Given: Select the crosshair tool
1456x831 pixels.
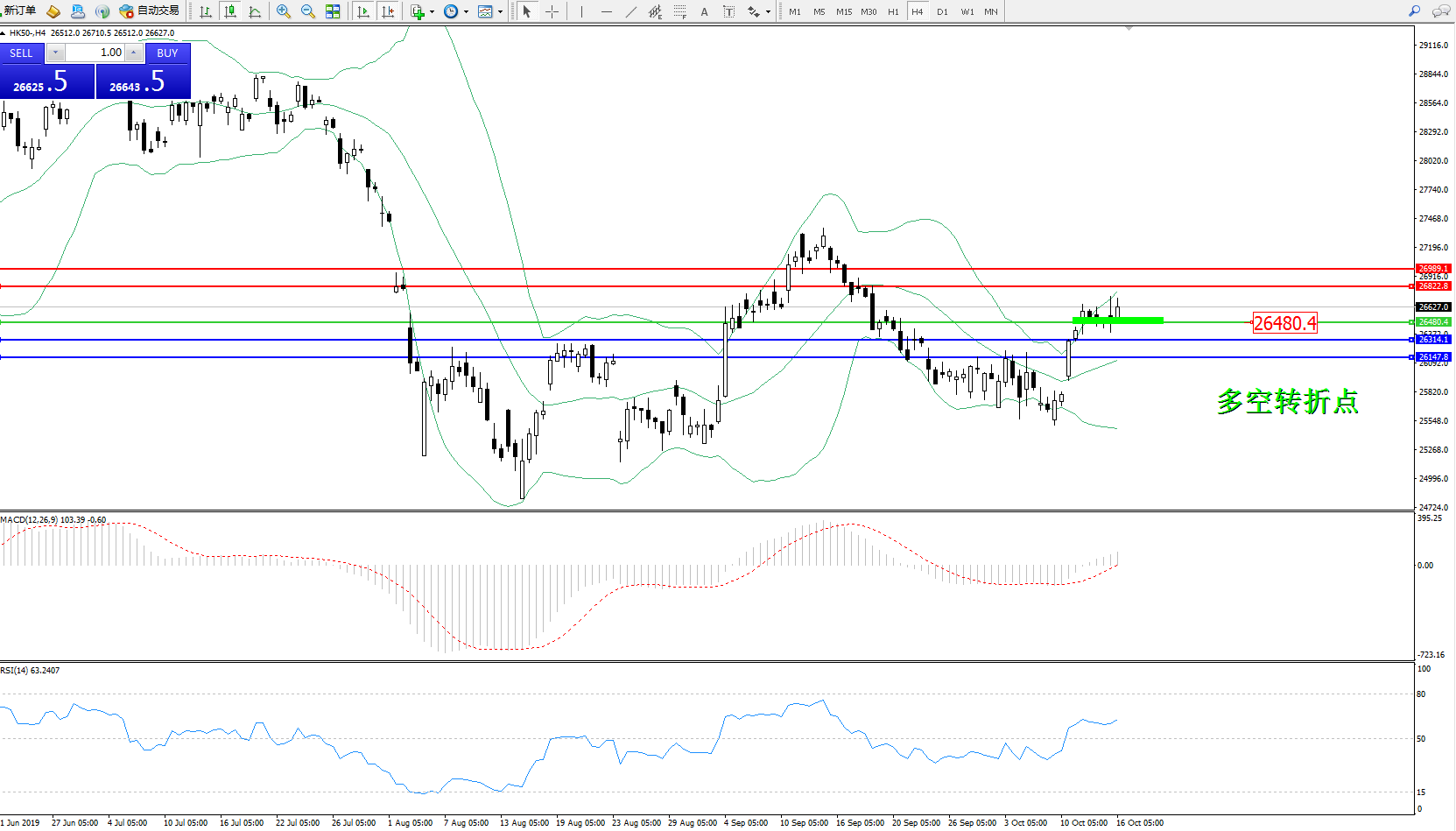Looking at the screenshot, I should [552, 11].
